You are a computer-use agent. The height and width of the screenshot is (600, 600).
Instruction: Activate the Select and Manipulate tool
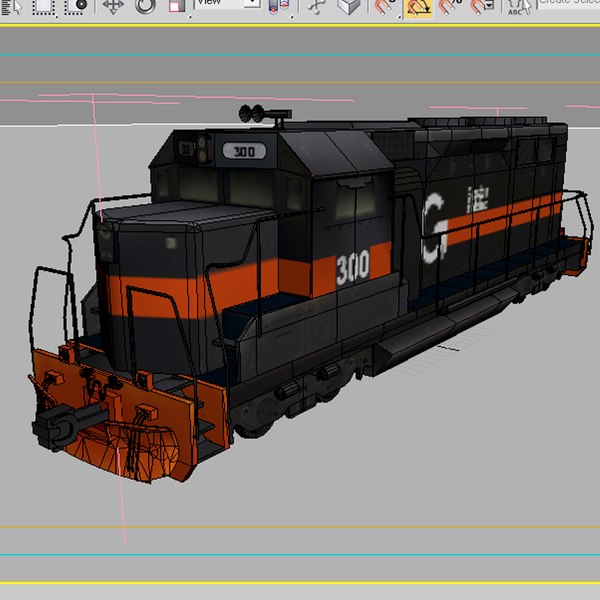[316, 7]
